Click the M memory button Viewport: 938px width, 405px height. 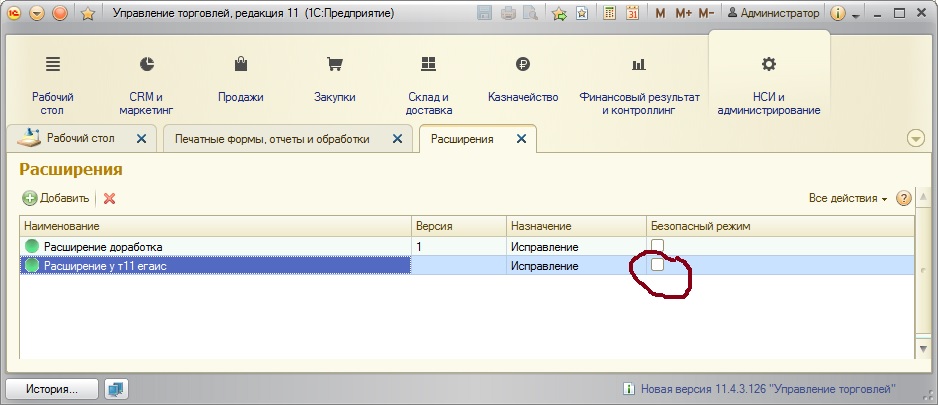point(660,13)
